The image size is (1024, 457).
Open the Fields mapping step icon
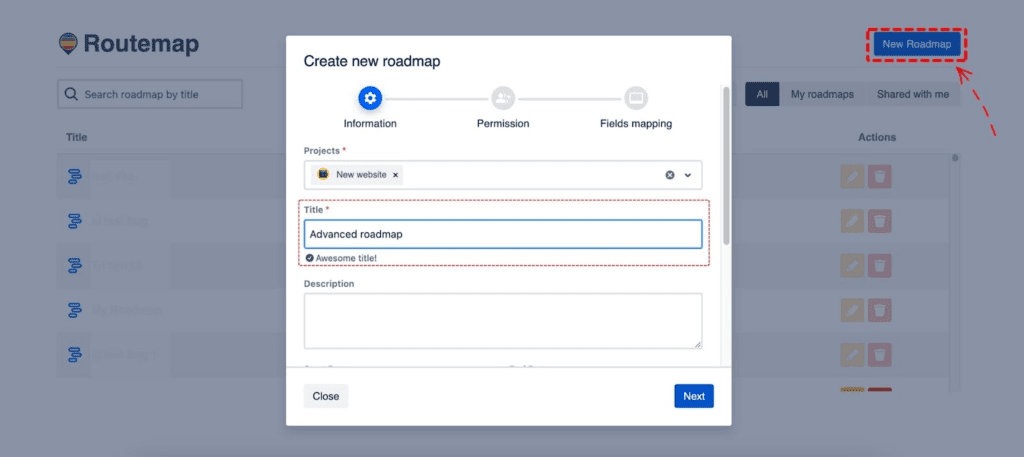coord(635,99)
